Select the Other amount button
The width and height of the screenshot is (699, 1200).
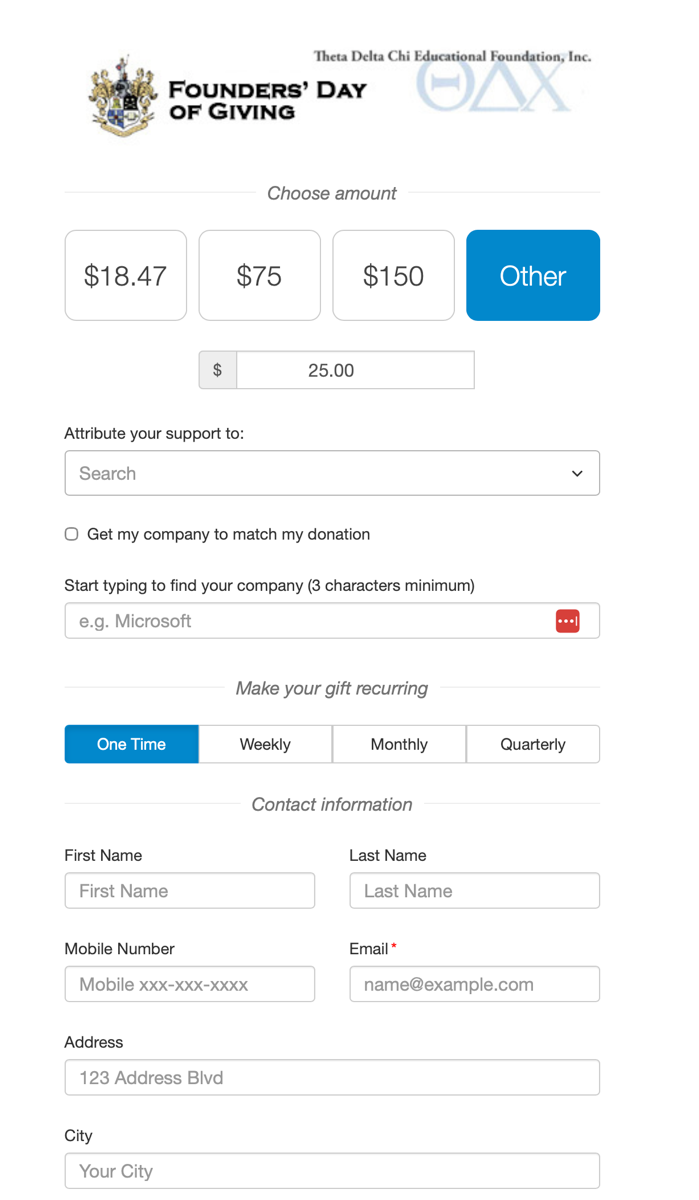click(533, 276)
